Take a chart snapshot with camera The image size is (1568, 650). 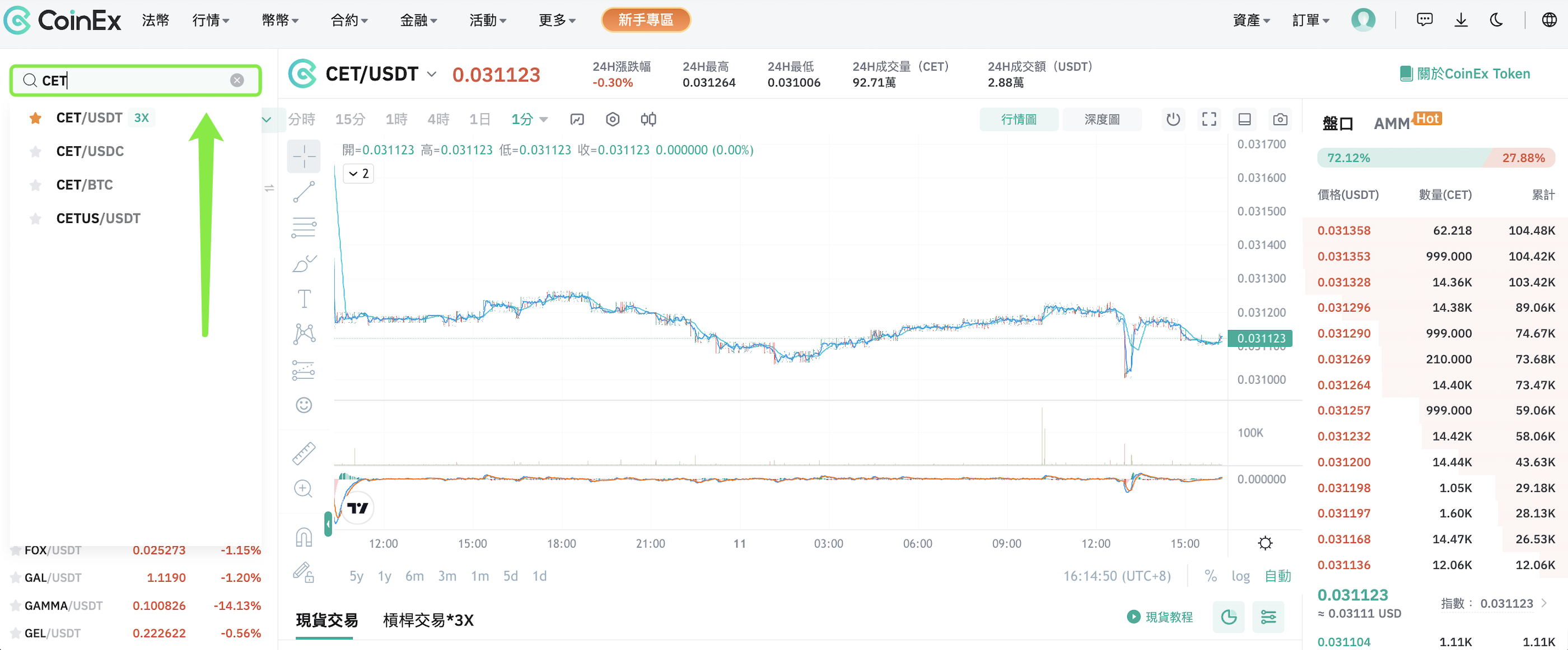[1280, 119]
